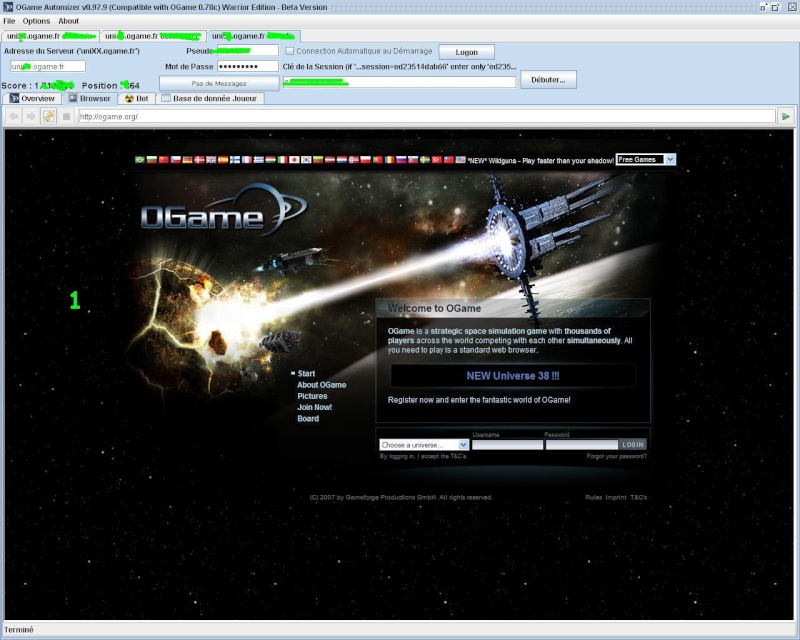Select the Greece flag
The width and height of the screenshot is (800, 640).
(x=259, y=160)
